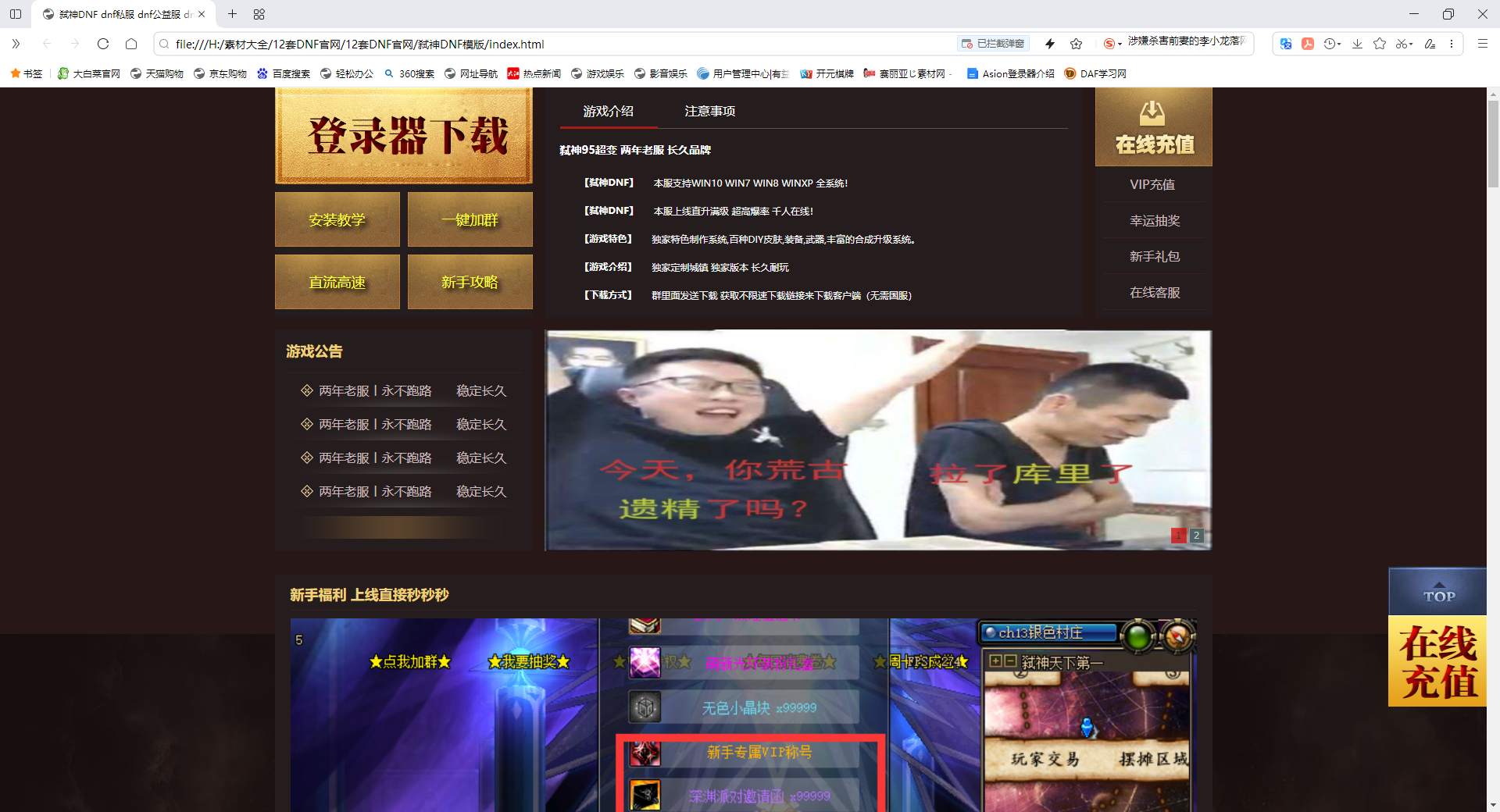The image size is (1500, 812).
Task: Open the tab grid overview icon
Action: (x=259, y=14)
